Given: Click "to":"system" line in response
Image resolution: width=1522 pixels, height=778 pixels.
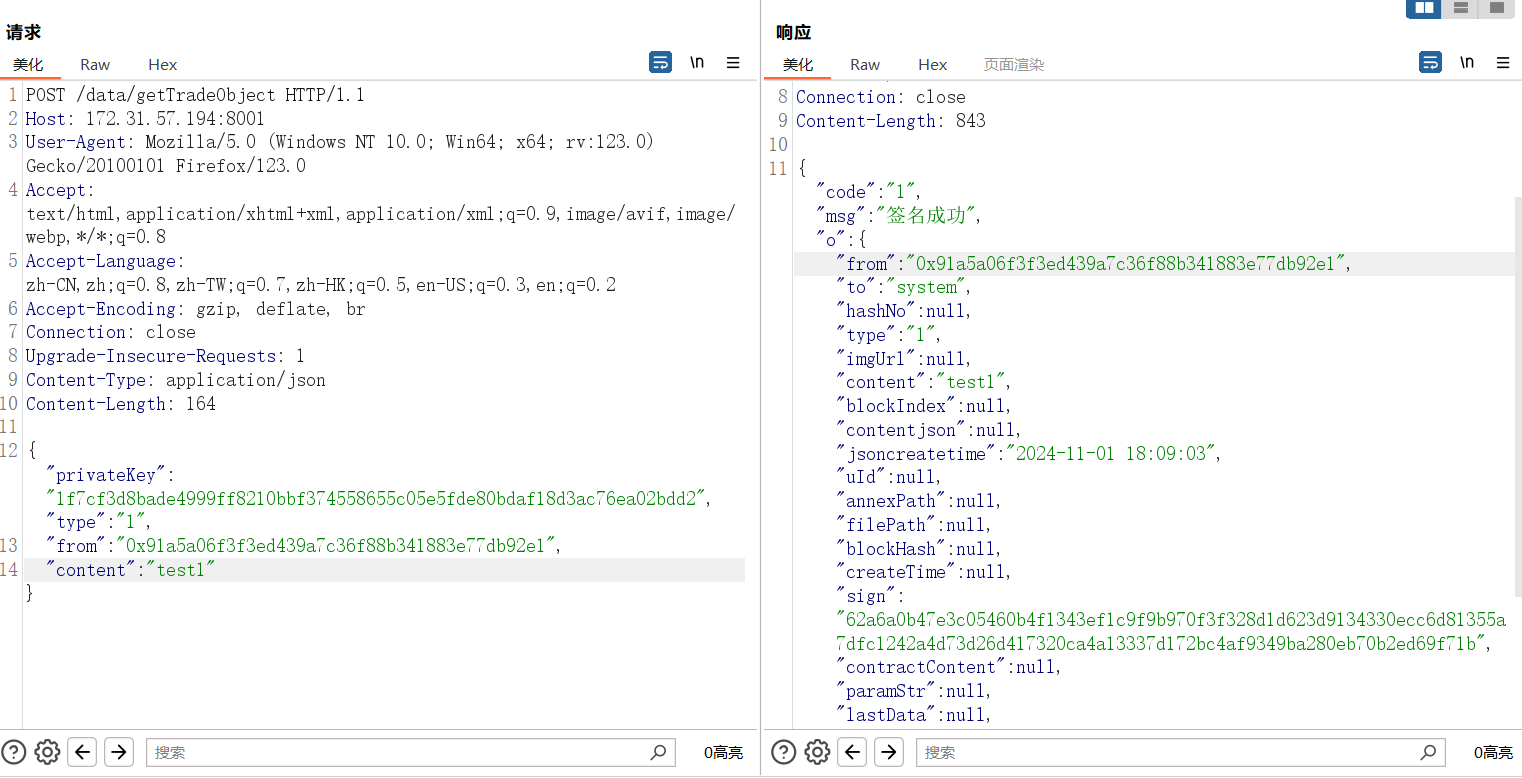Looking at the screenshot, I should [x=903, y=287].
